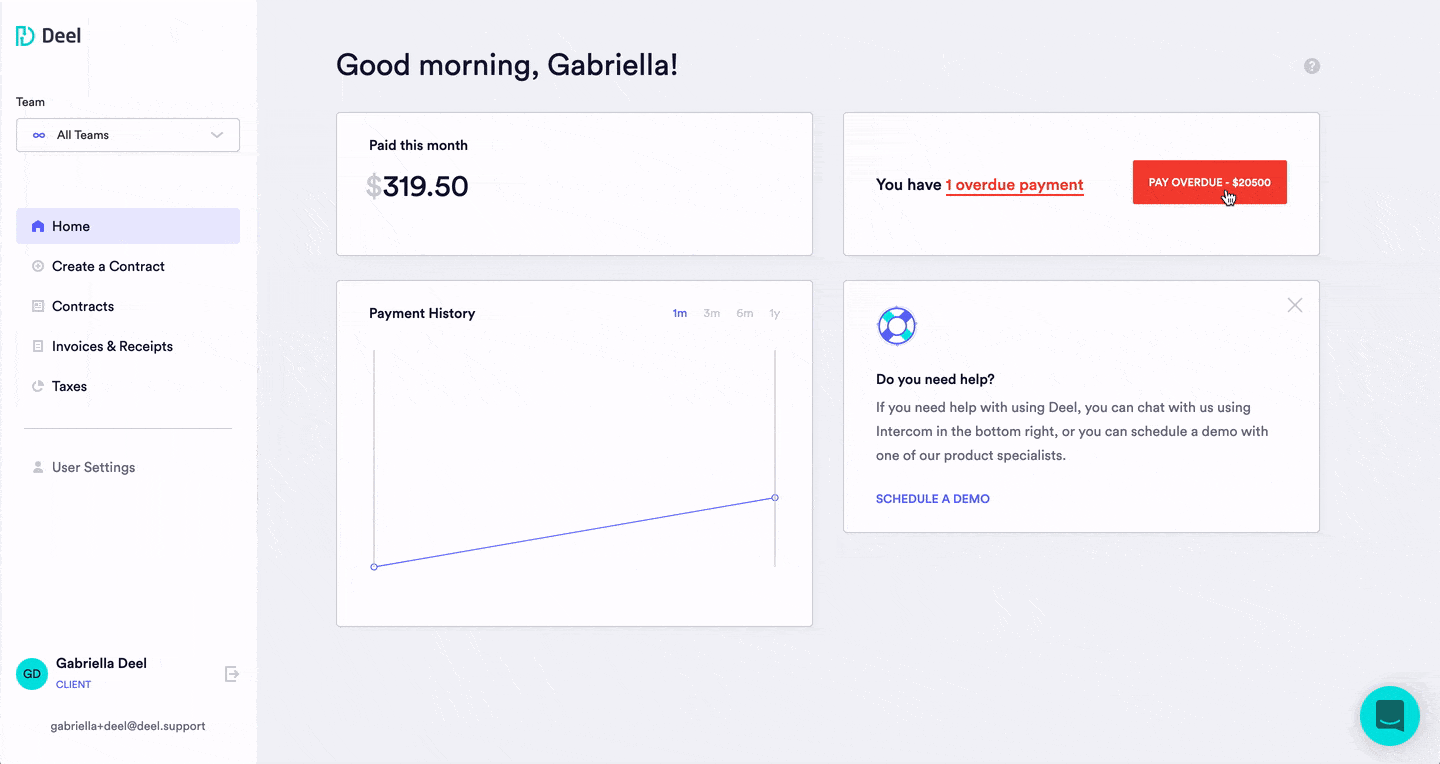Click the lifebuoy help icon
The width and height of the screenshot is (1440, 764).
pyautogui.click(x=896, y=326)
